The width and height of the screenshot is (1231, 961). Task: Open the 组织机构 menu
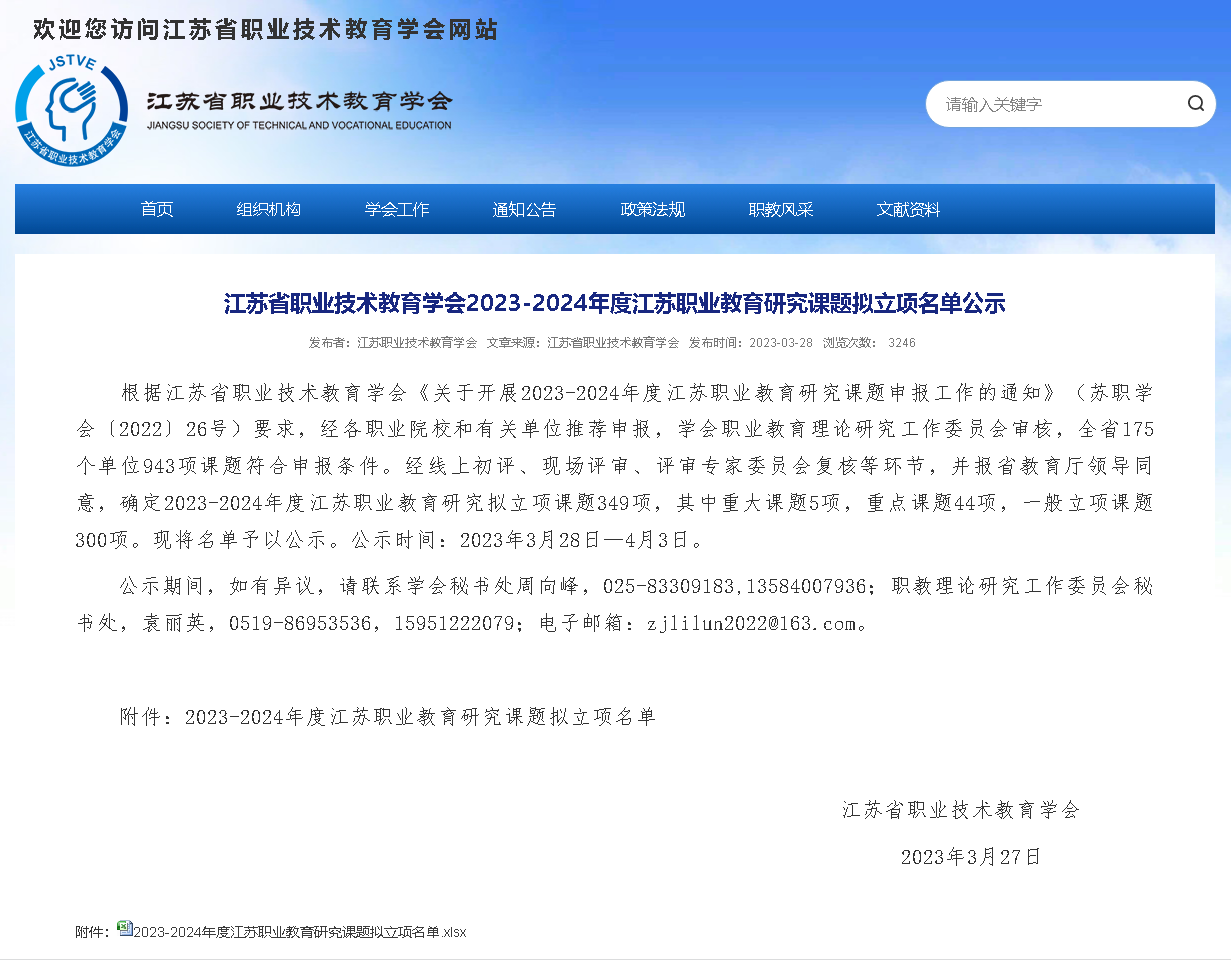[268, 210]
